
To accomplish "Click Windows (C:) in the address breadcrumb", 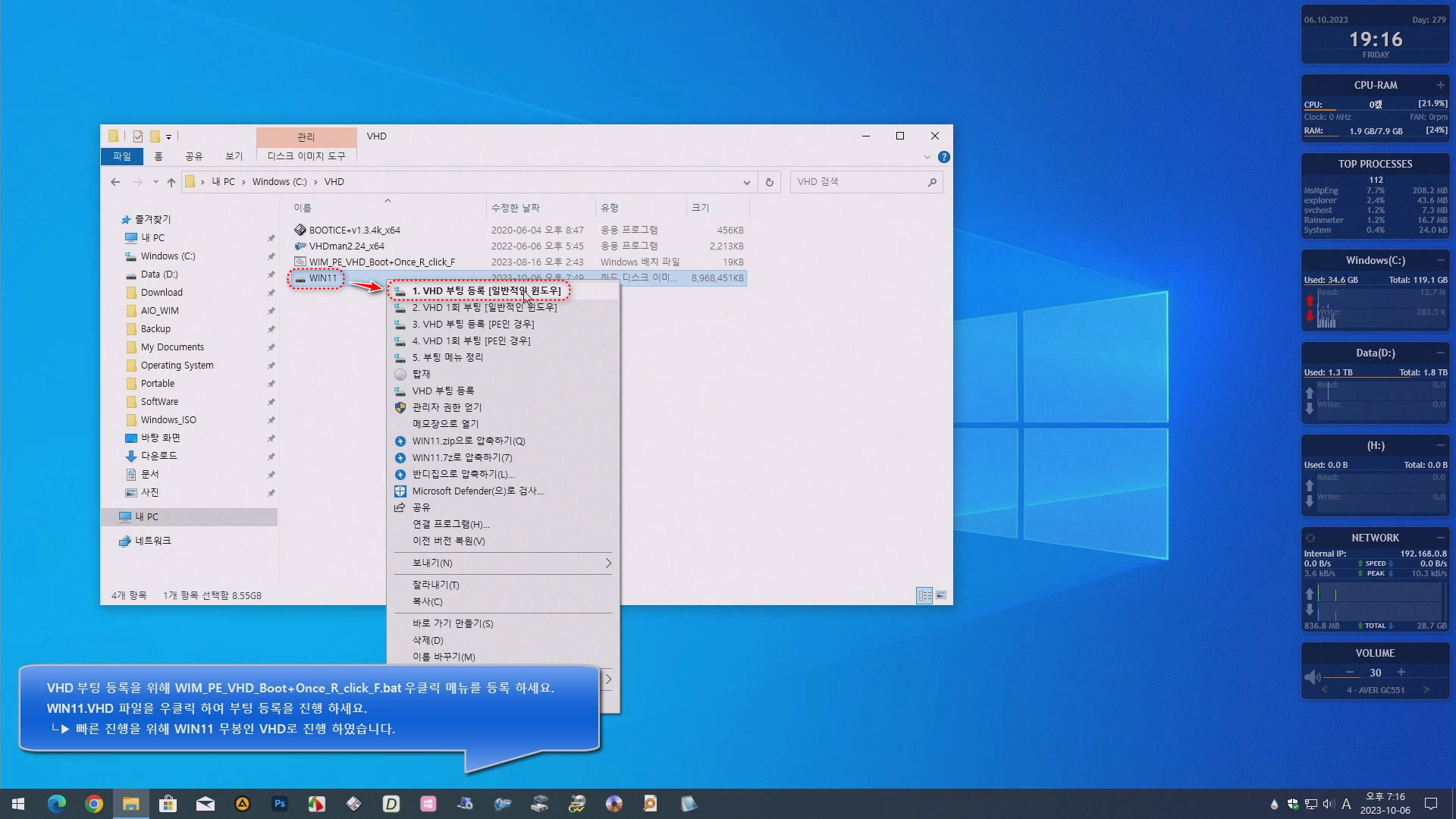I will tap(279, 182).
